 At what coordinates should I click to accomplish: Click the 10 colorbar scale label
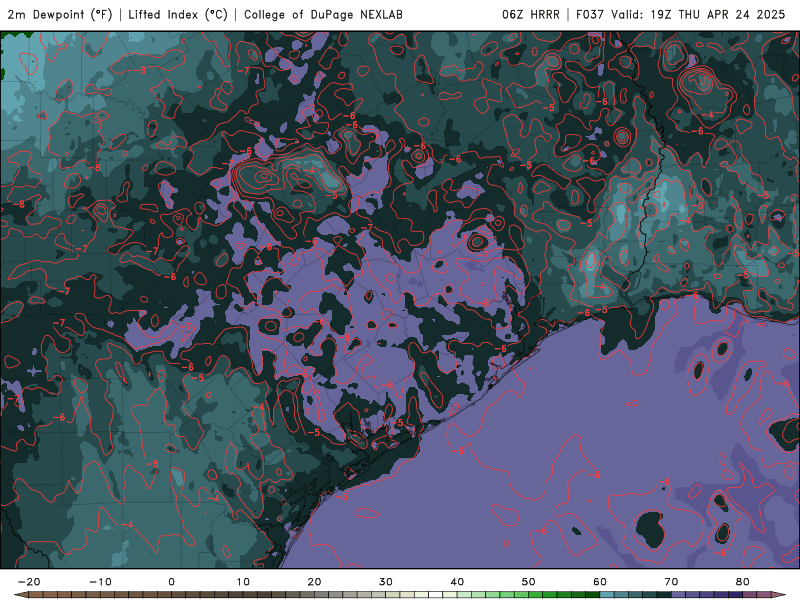pyautogui.click(x=243, y=582)
